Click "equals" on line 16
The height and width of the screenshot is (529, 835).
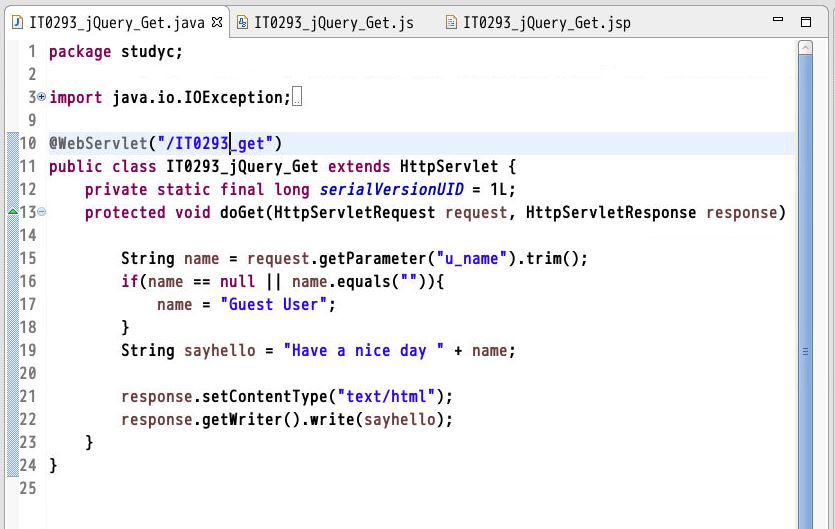click(x=363, y=281)
